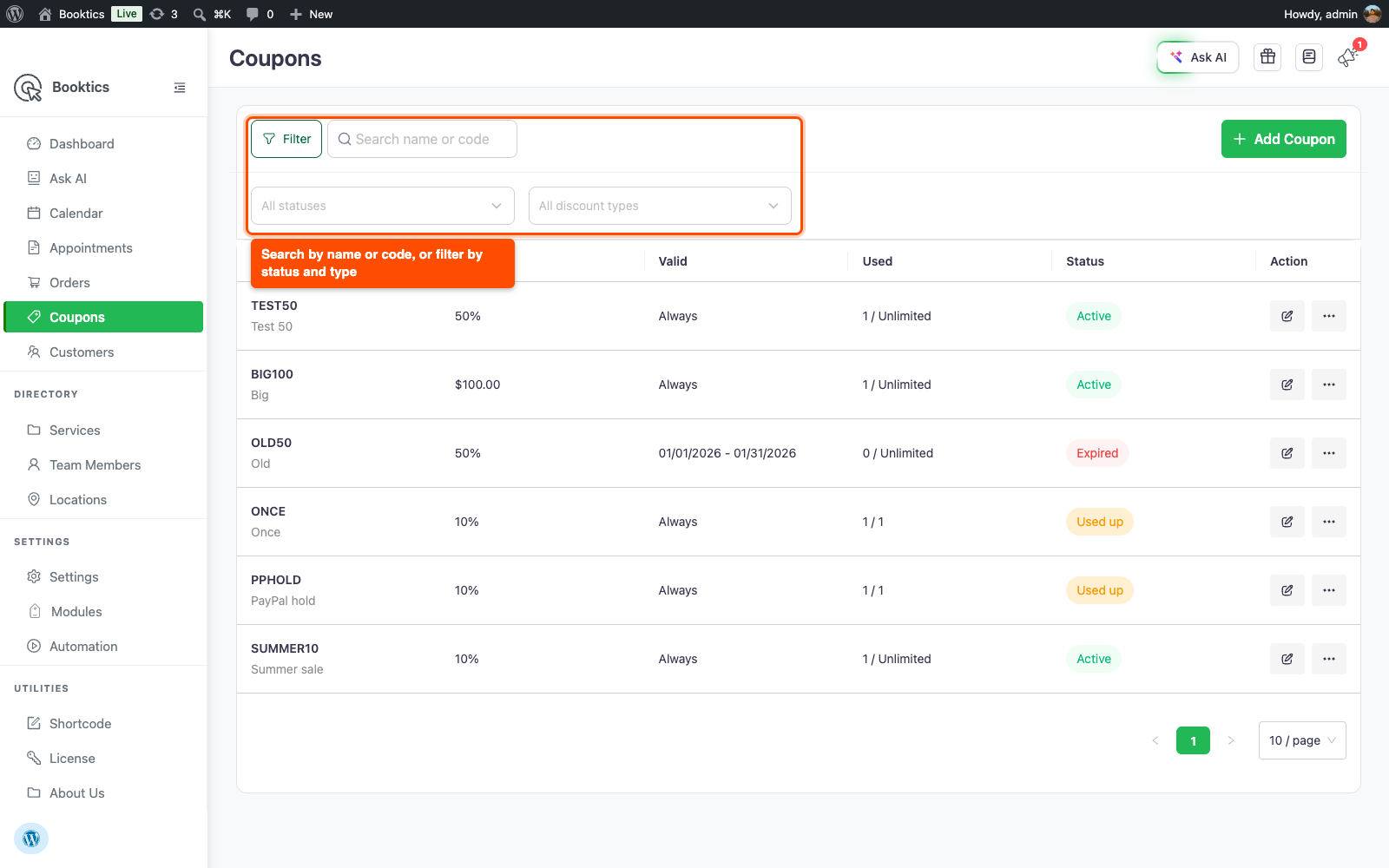Open the Calendar menu item
Screen dimensions: 1389x868
[103, 214]
